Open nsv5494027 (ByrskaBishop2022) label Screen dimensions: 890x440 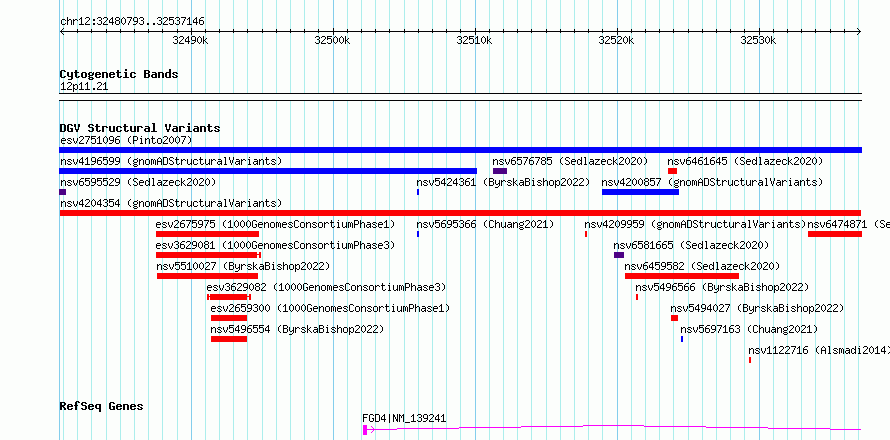click(x=757, y=308)
